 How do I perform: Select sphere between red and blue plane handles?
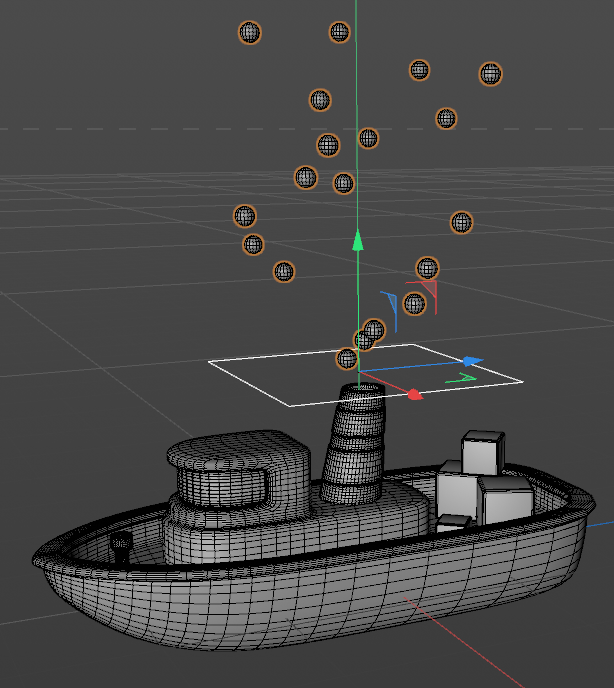[x=414, y=304]
